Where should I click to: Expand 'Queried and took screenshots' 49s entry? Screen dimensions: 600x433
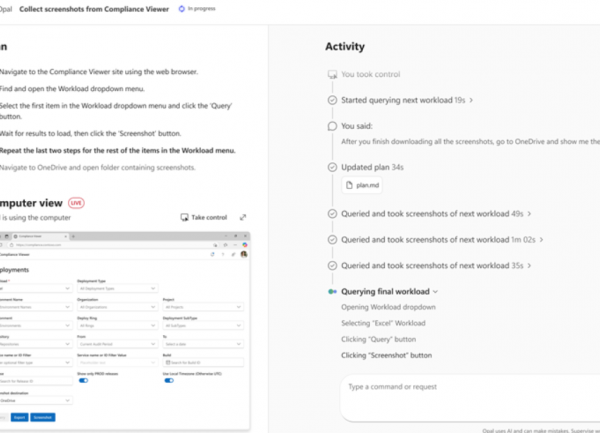pyautogui.click(x=530, y=213)
